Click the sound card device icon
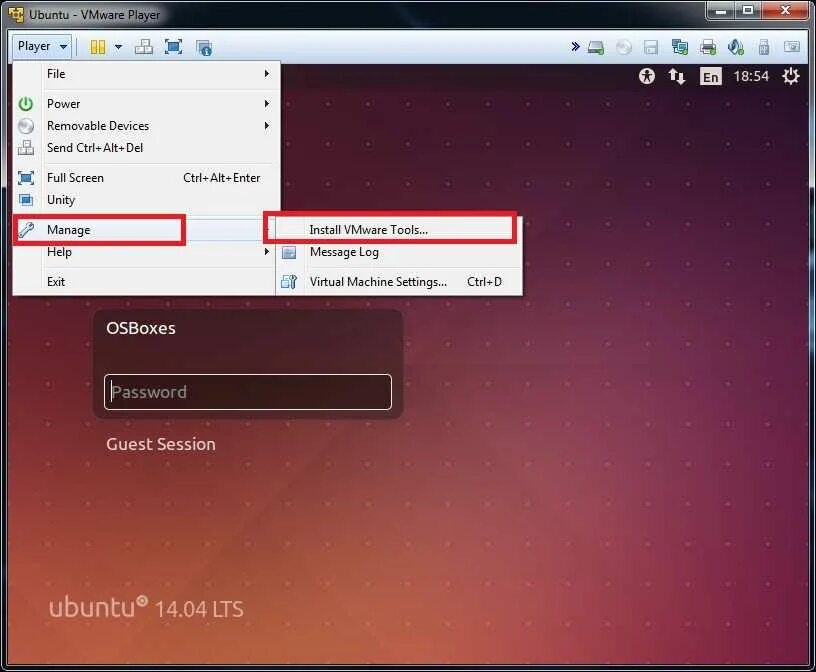This screenshot has height=672, width=816. (735, 47)
